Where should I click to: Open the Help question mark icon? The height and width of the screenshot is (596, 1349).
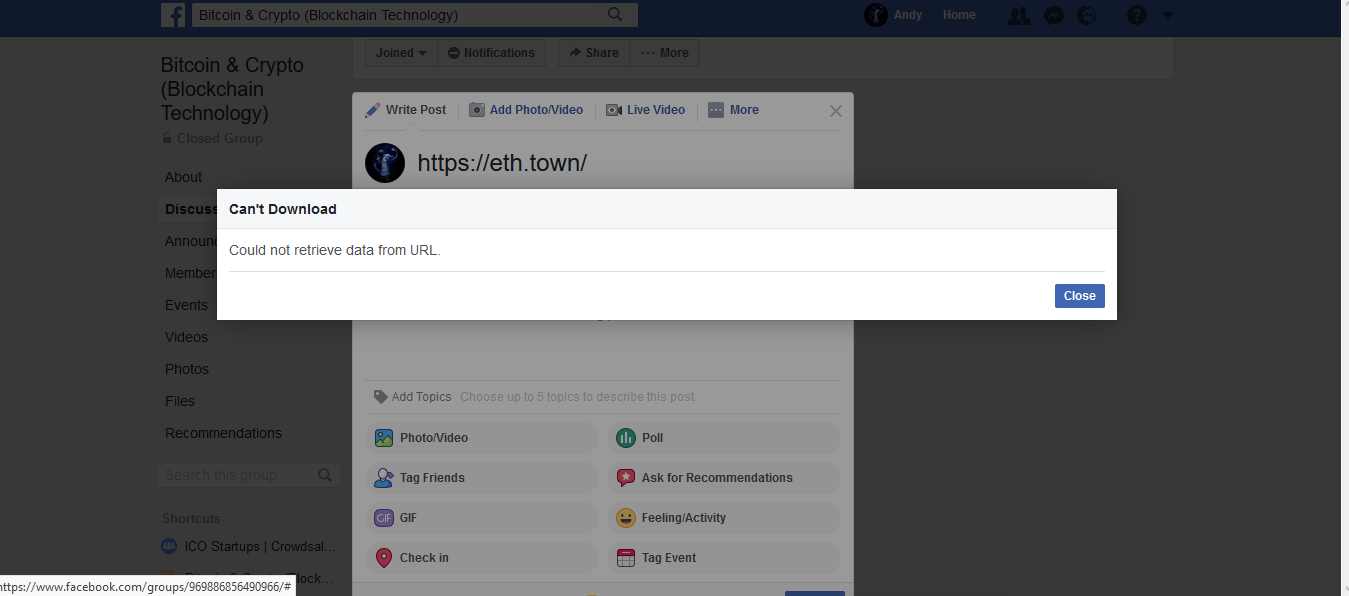point(1136,16)
